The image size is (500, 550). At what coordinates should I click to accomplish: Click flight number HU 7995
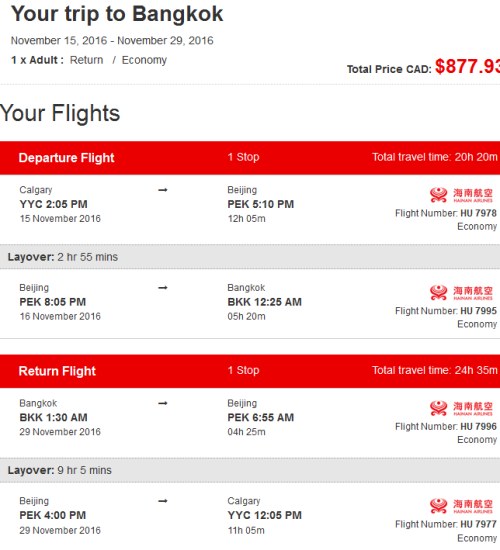click(478, 311)
